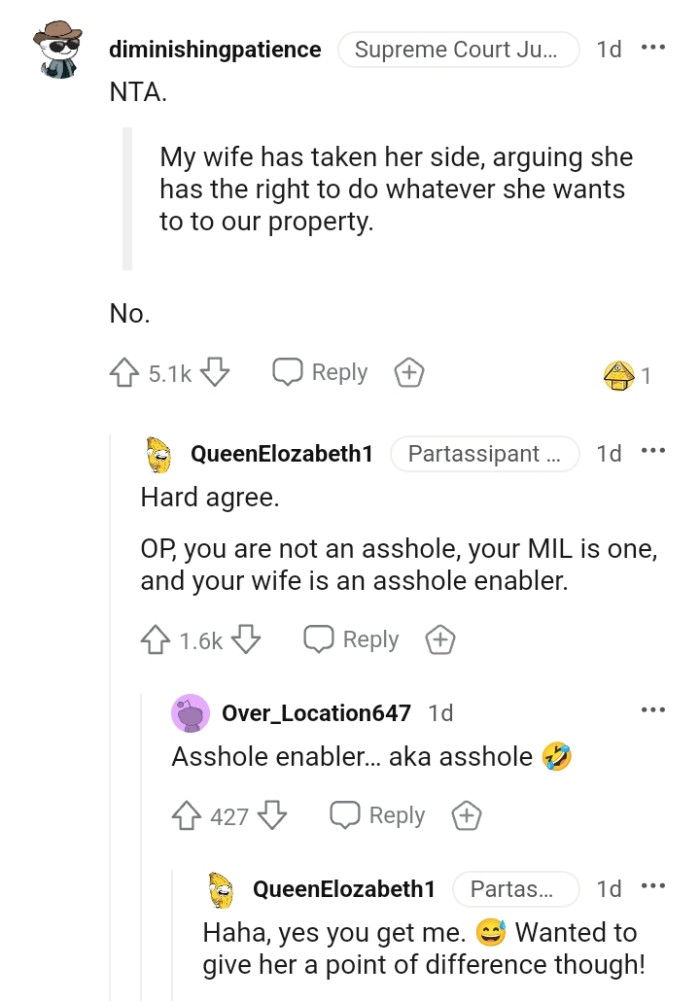700x1001 pixels.
Task: Upvote QueenElozabeth1's Hard agree comment
Action: (155, 638)
